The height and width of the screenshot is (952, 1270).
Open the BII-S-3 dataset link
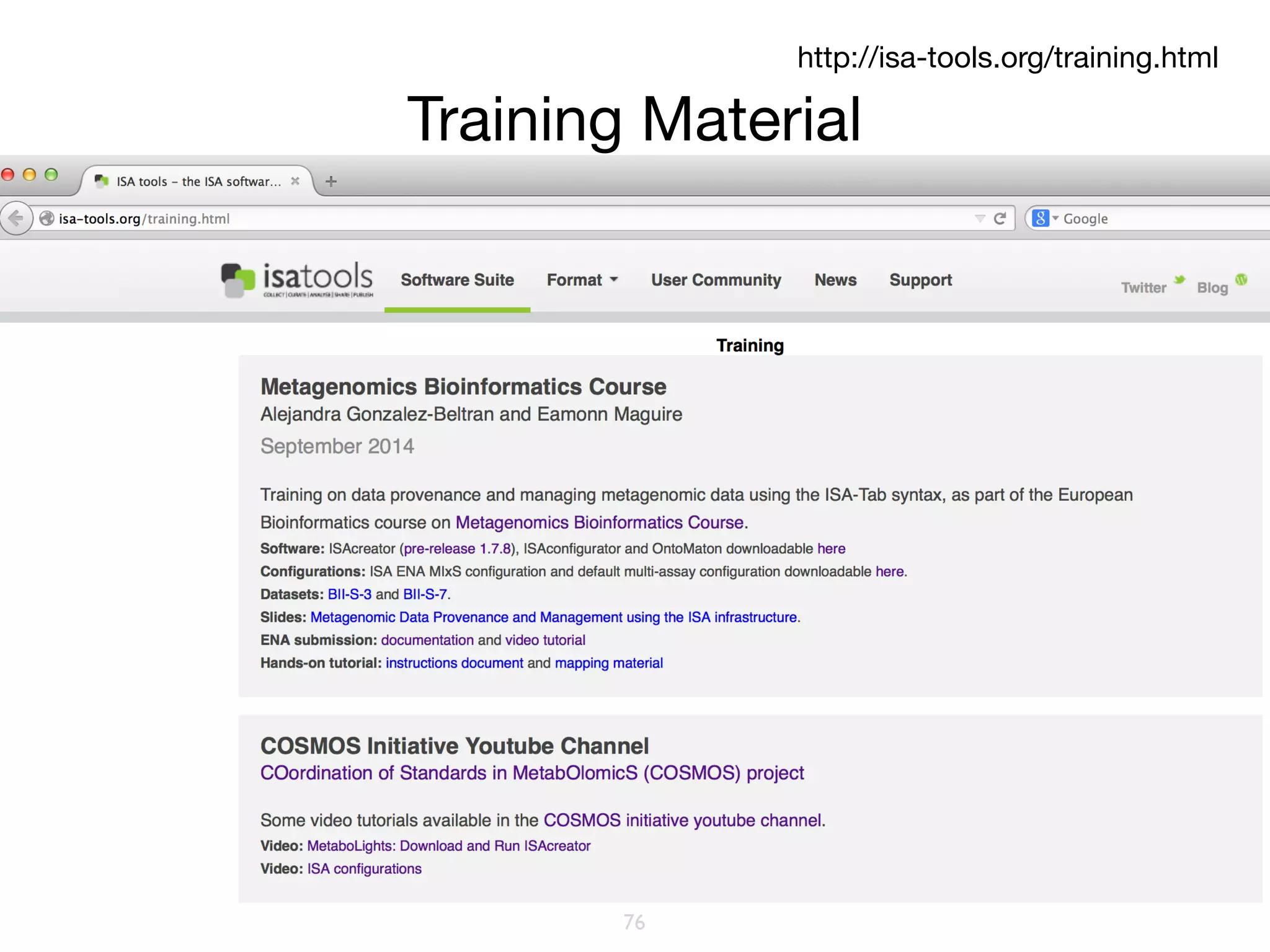[350, 594]
